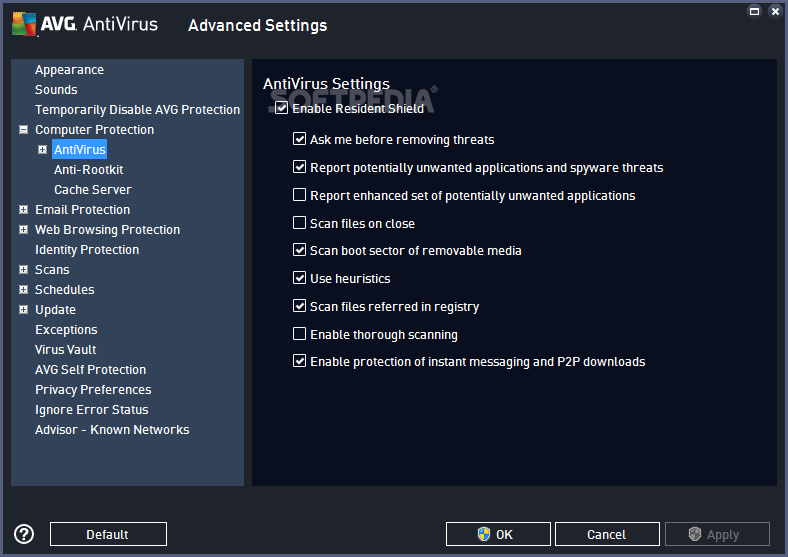The image size is (788, 557).
Task: Select Email Protection label
Action: point(82,210)
